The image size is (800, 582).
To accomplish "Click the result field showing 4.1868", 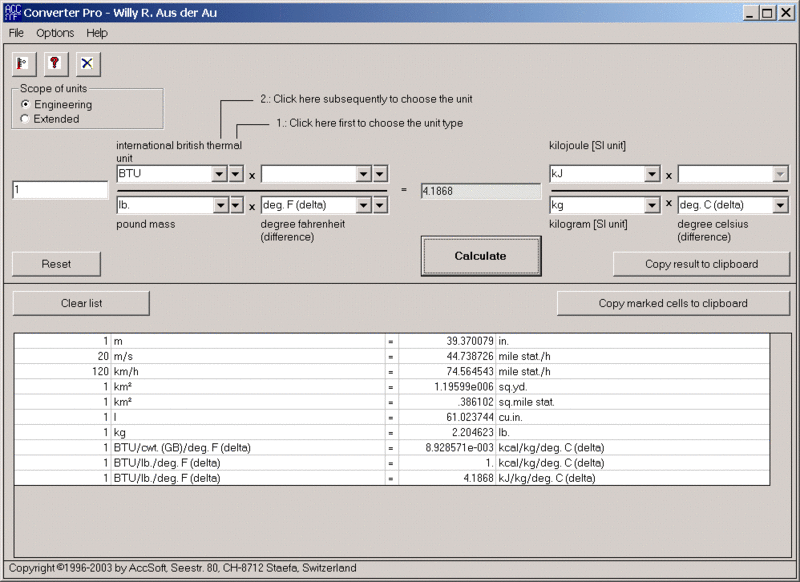I will click(481, 191).
